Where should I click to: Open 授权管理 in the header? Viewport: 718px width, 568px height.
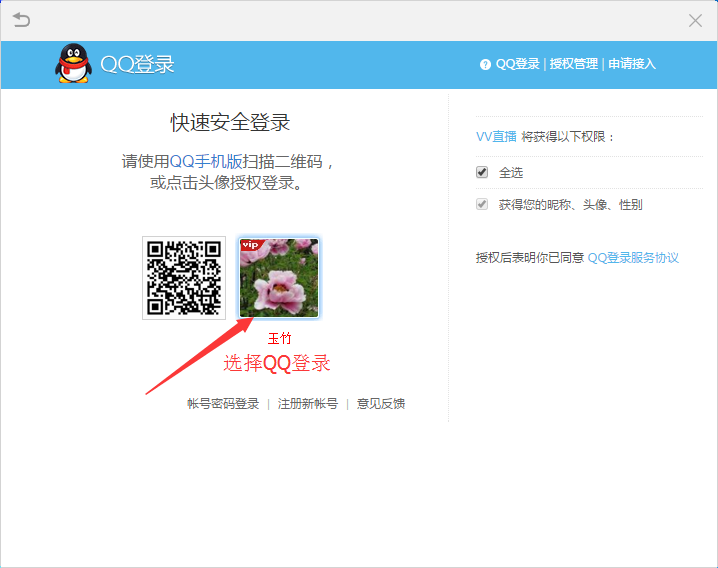[x=574, y=64]
